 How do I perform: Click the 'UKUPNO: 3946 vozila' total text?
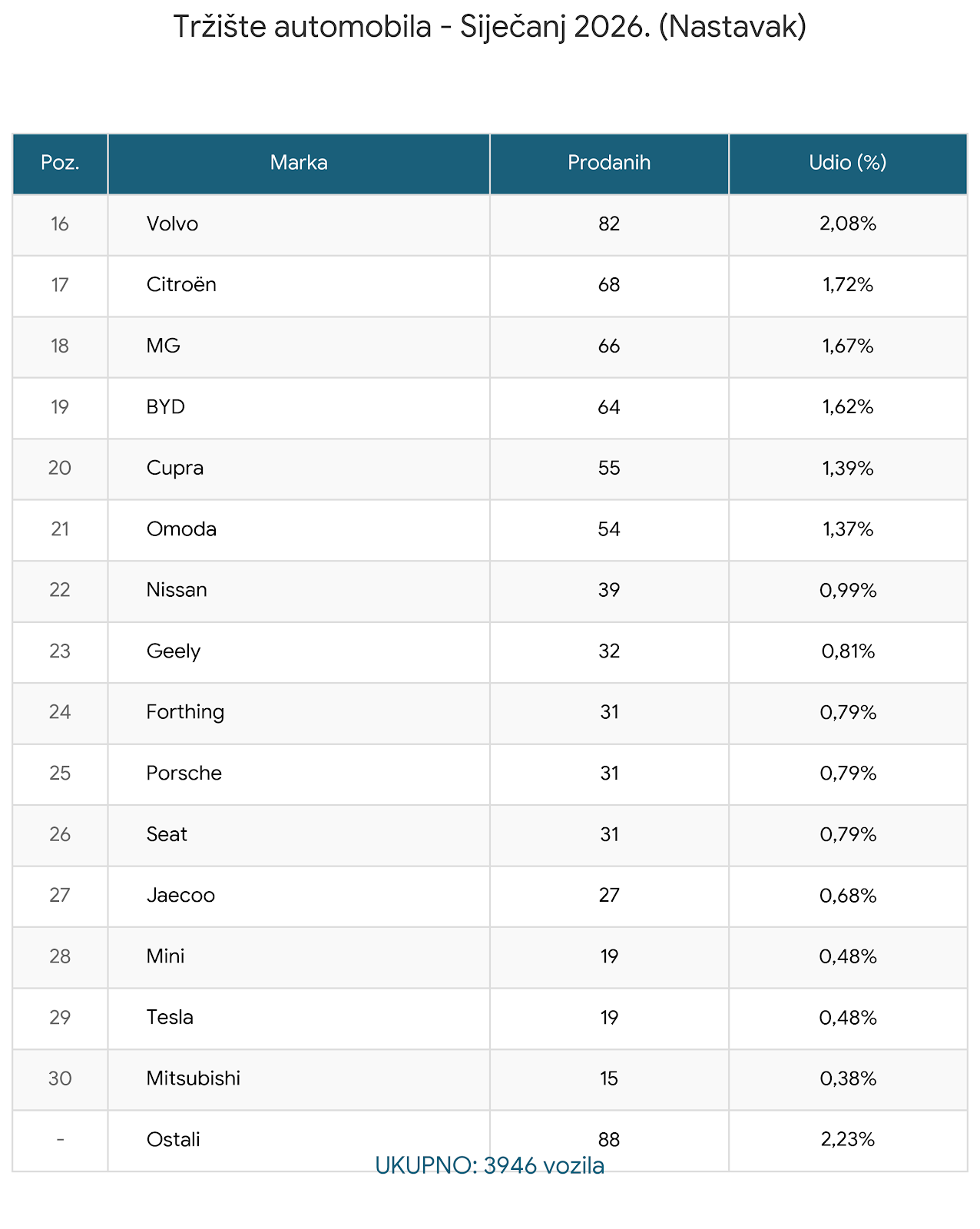click(x=489, y=1166)
